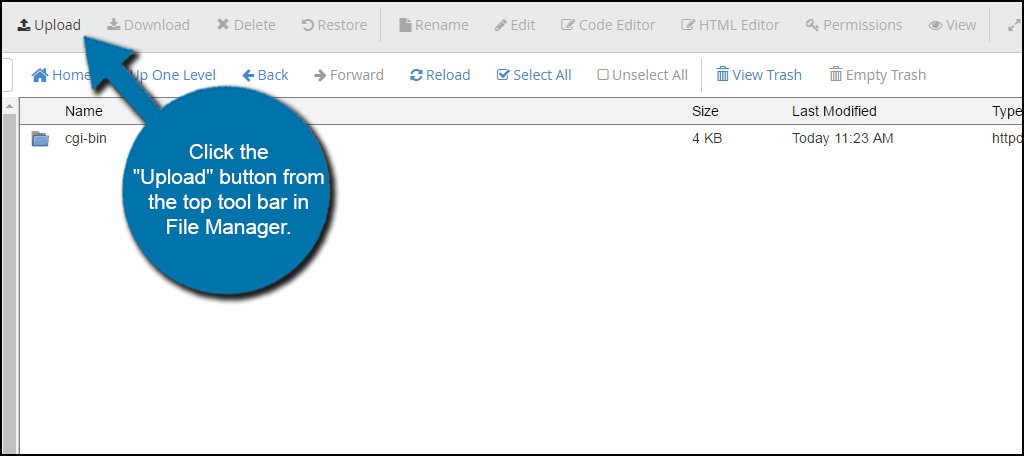Viewport: 1024px width, 456px height.
Task: Open the Permissions tool
Action: (854, 25)
